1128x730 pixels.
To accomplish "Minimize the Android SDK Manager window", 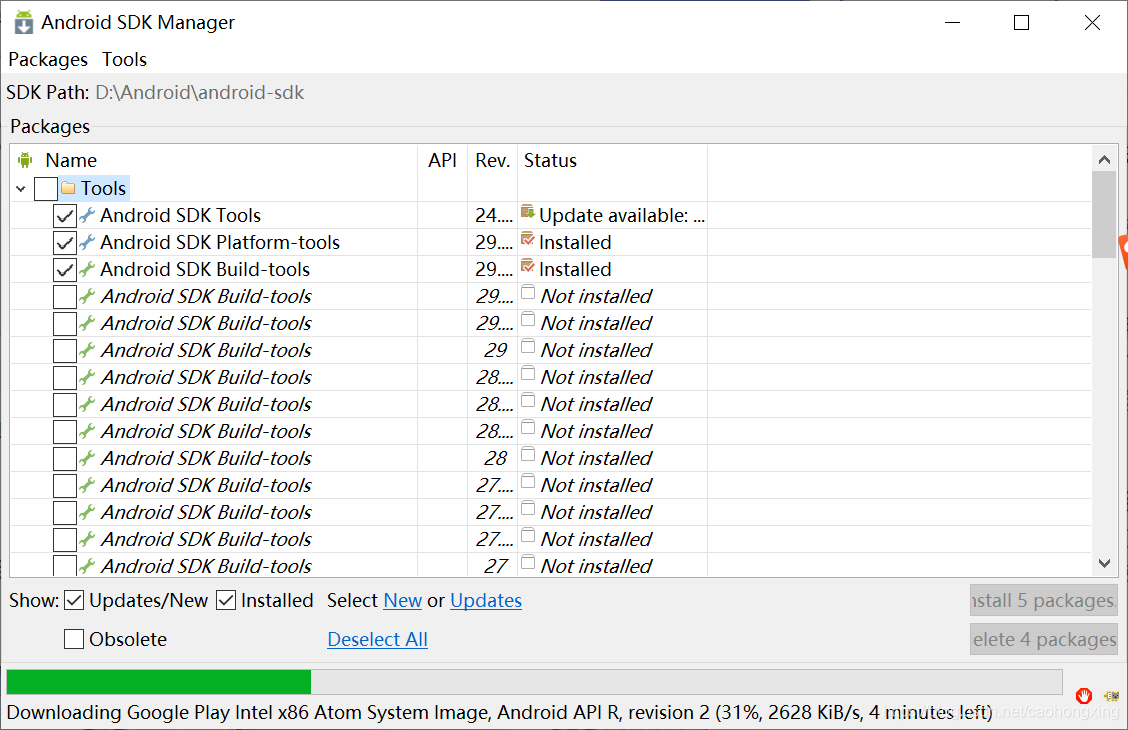I will coord(952,23).
